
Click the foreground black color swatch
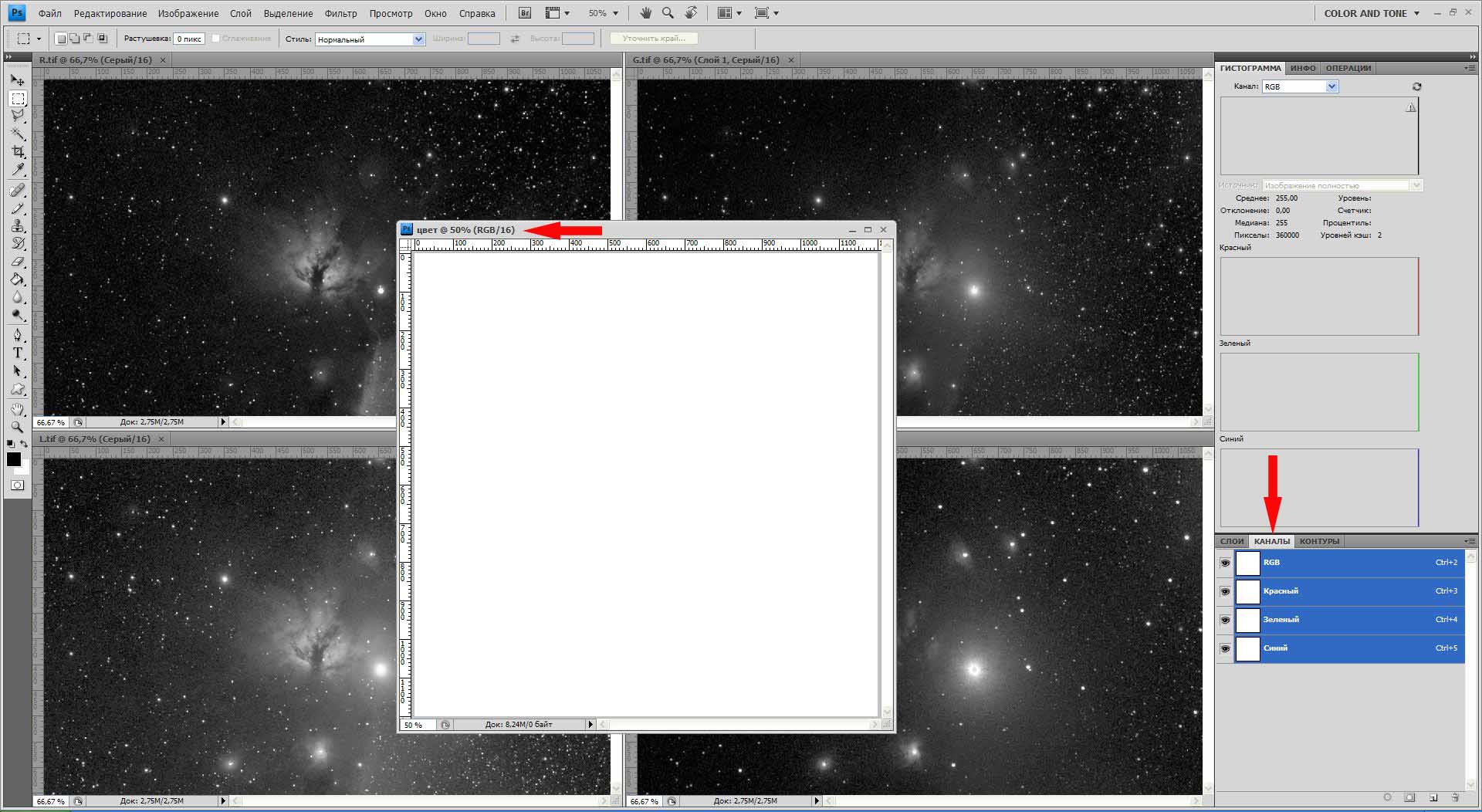pyautogui.click(x=14, y=459)
